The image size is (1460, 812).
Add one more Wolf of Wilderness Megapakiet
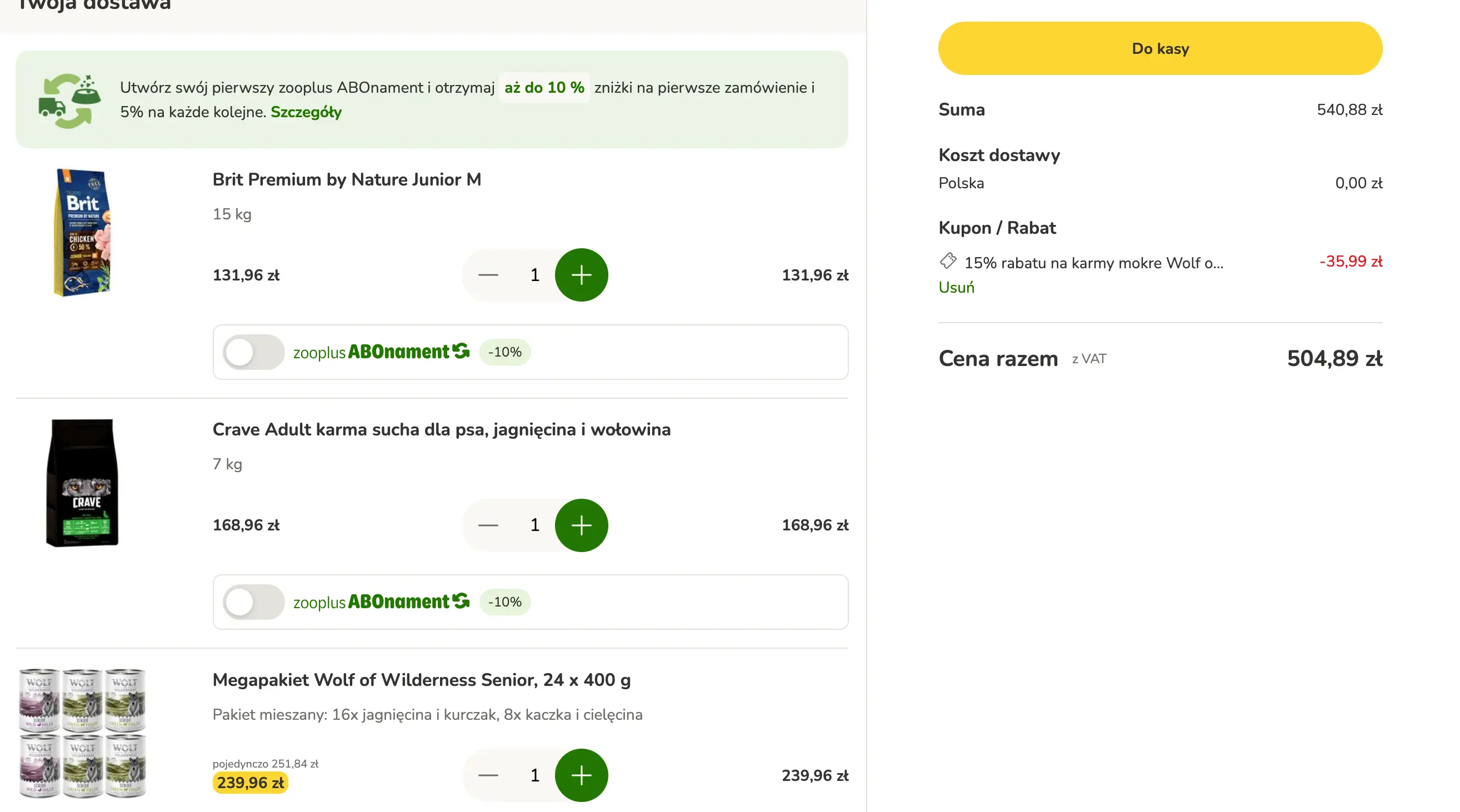(x=581, y=775)
